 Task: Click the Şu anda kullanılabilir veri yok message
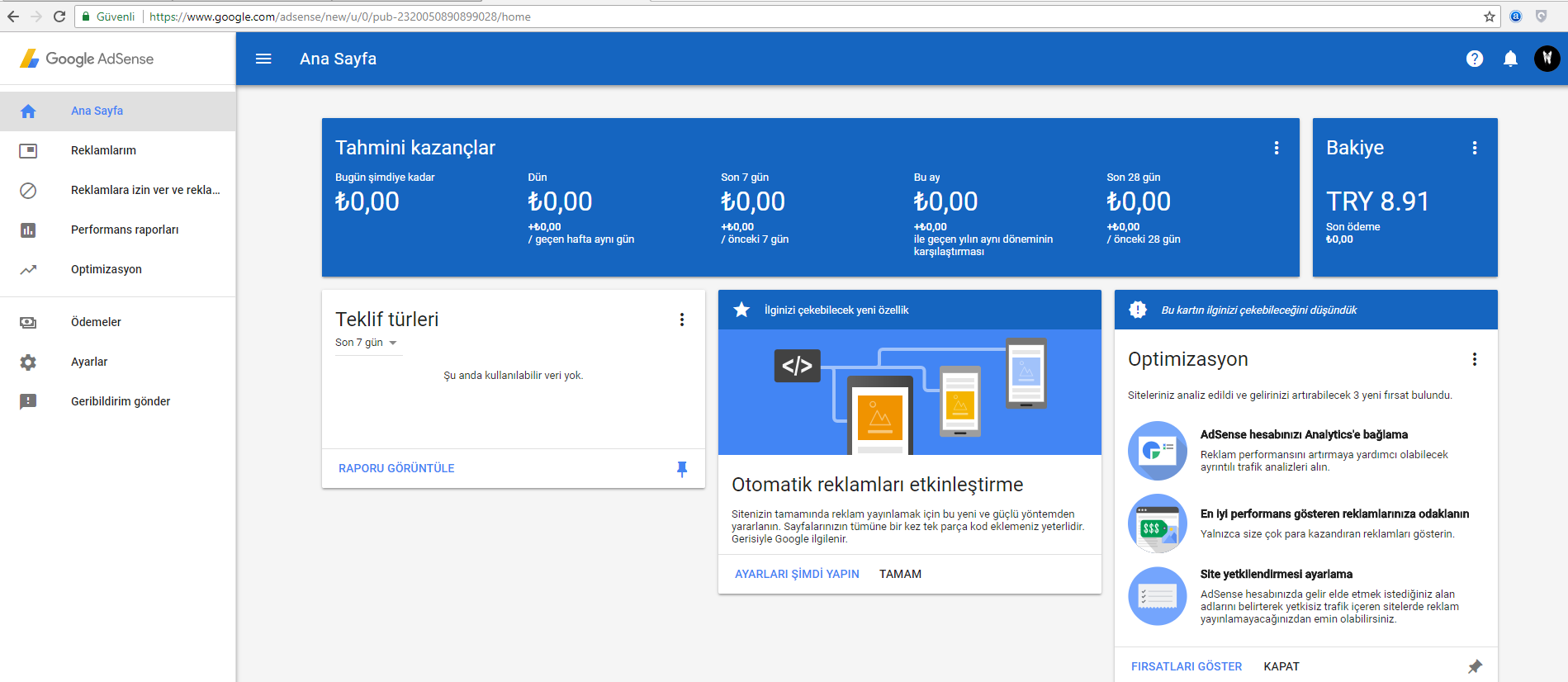[x=514, y=376]
